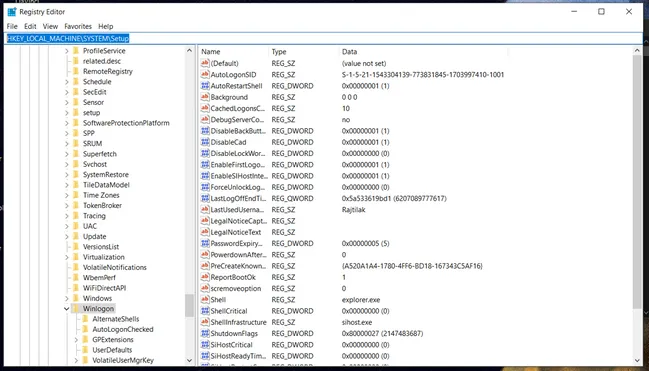Open the View menu
649x371 pixels.
(x=50, y=26)
